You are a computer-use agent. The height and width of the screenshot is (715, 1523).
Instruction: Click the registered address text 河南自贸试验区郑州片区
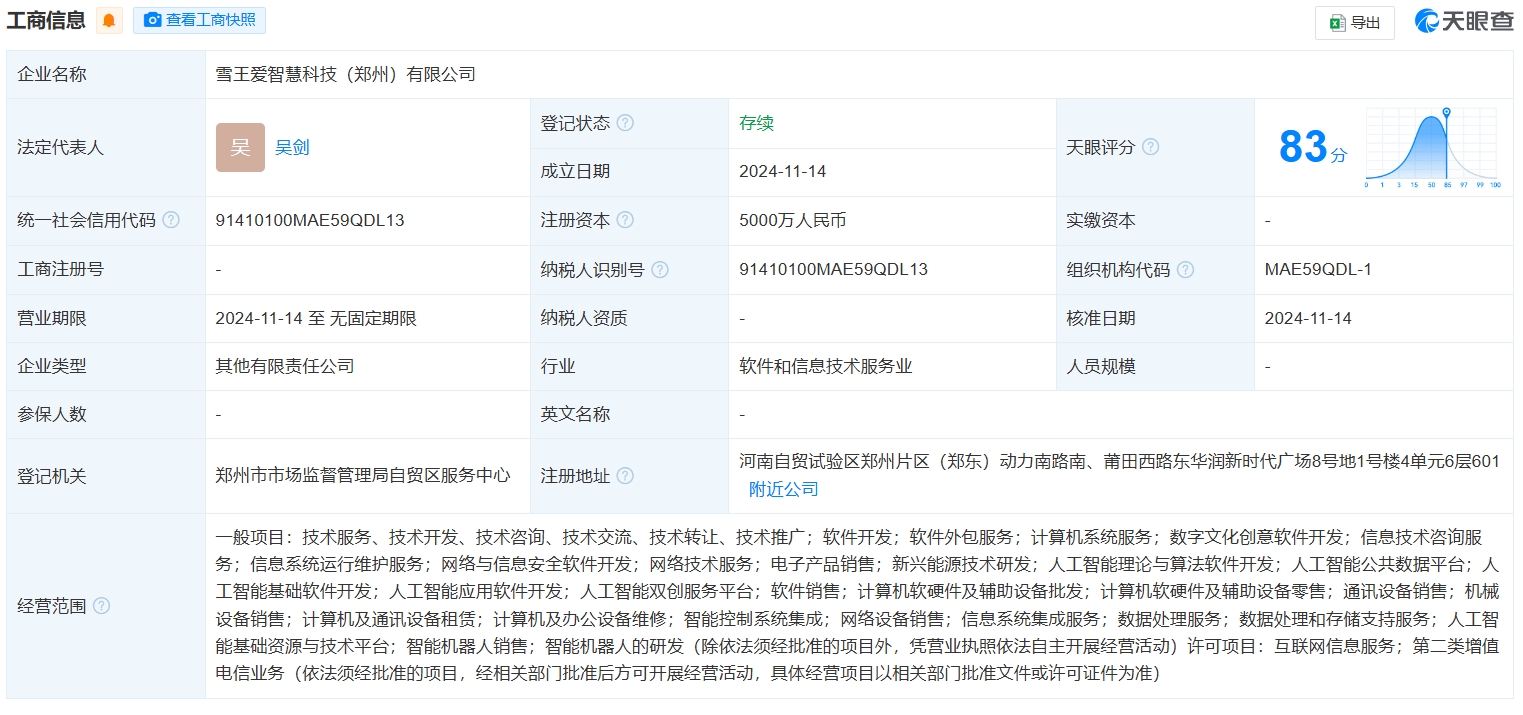coord(1120,461)
